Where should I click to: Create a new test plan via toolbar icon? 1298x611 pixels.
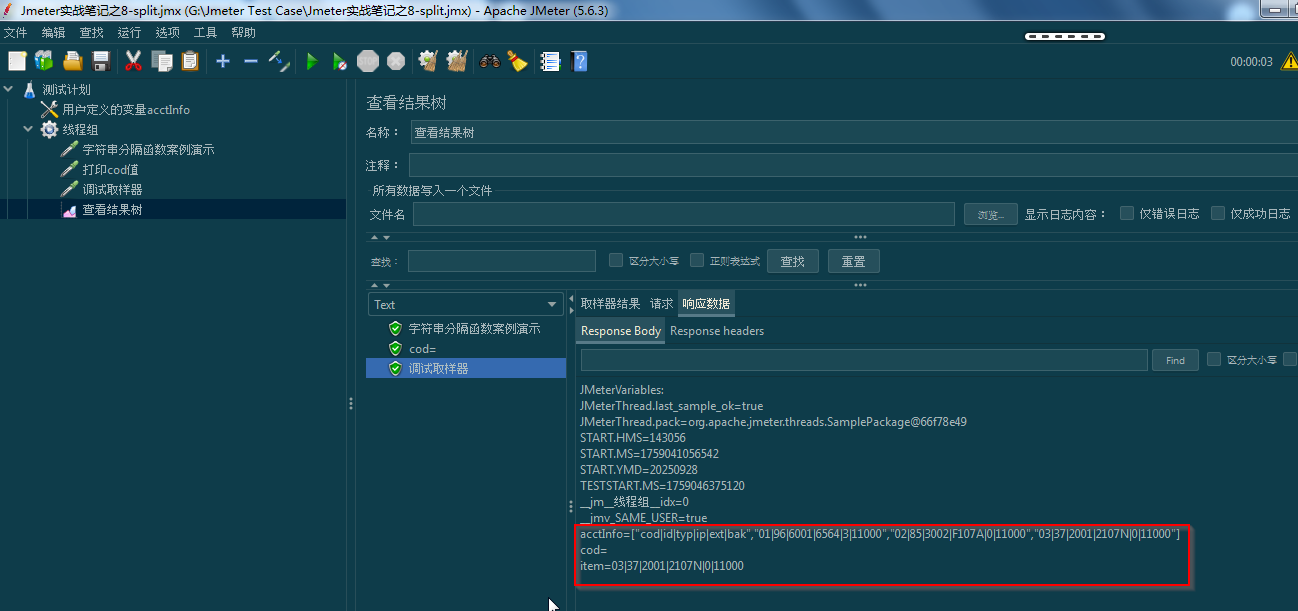click(16, 61)
